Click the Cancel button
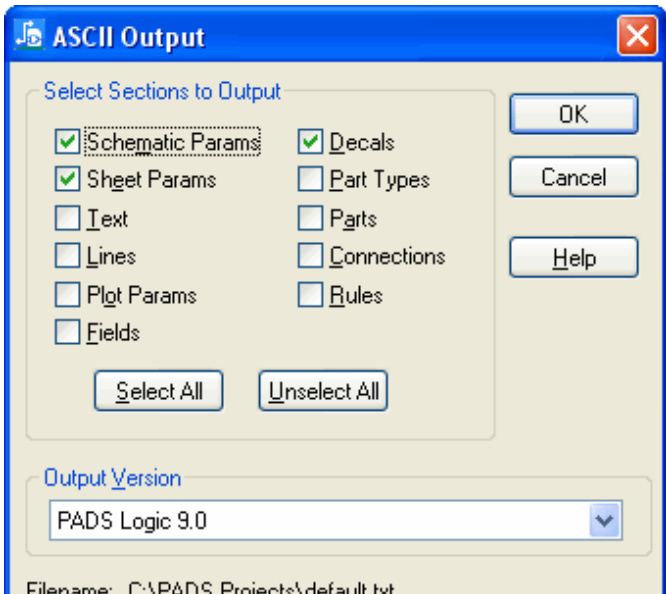 573,177
